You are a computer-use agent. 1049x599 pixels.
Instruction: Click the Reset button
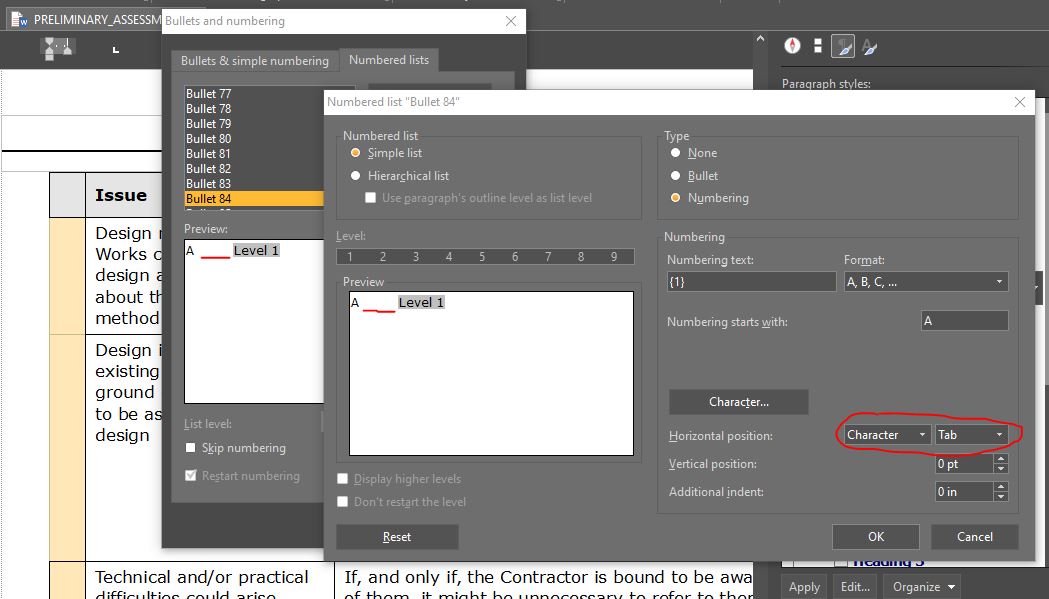[x=397, y=537]
